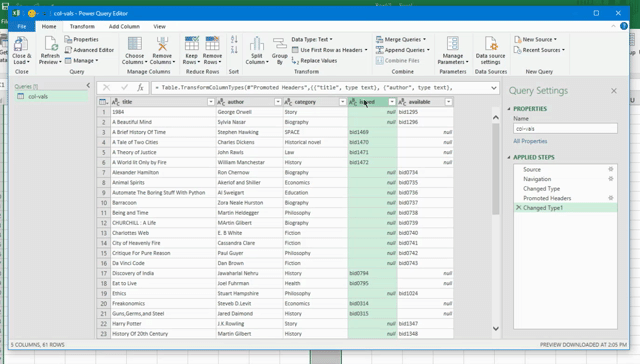
Task: Click the Keep Rows icon
Action: [191, 50]
